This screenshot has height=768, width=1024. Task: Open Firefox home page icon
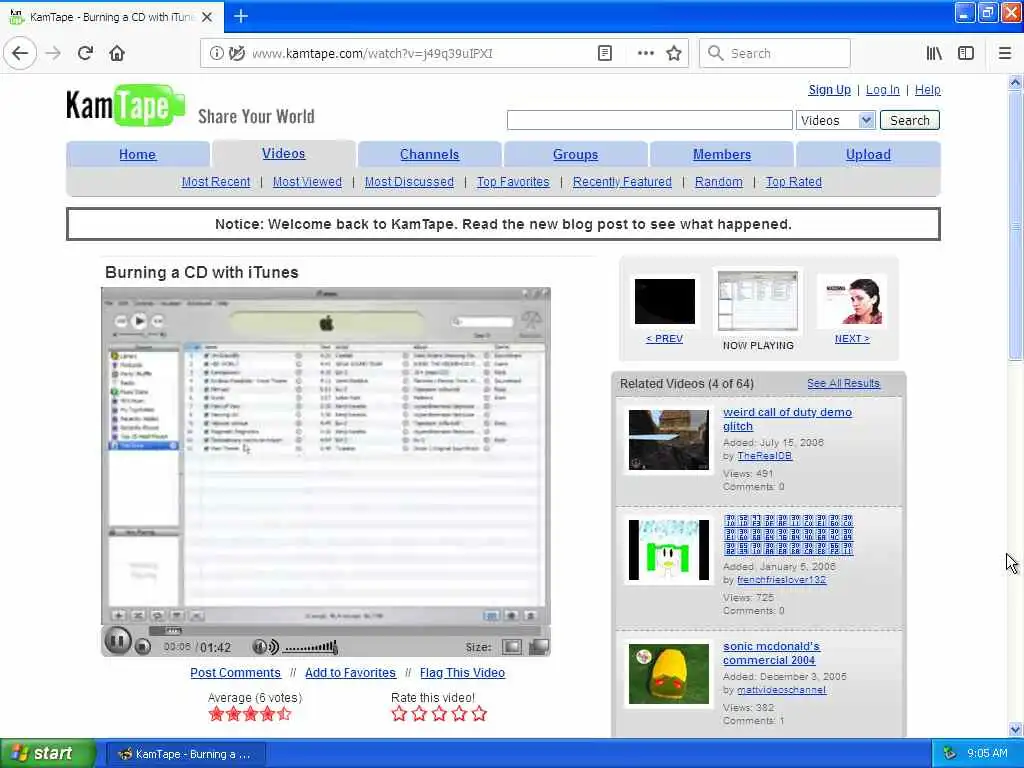[117, 53]
